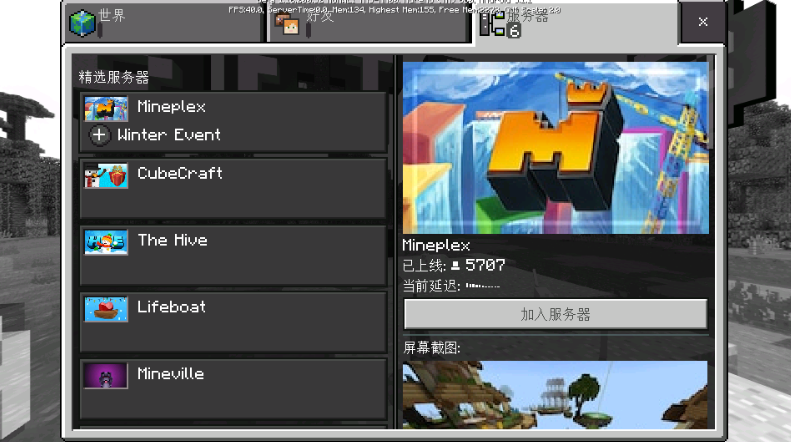Click the Mineplex banner image

coord(555,147)
